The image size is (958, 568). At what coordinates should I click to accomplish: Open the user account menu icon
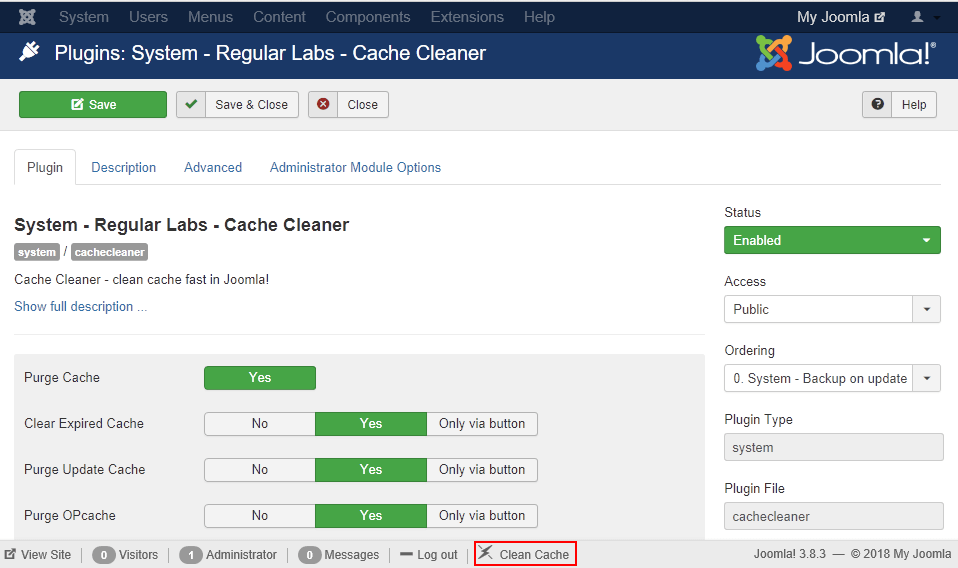tap(917, 17)
